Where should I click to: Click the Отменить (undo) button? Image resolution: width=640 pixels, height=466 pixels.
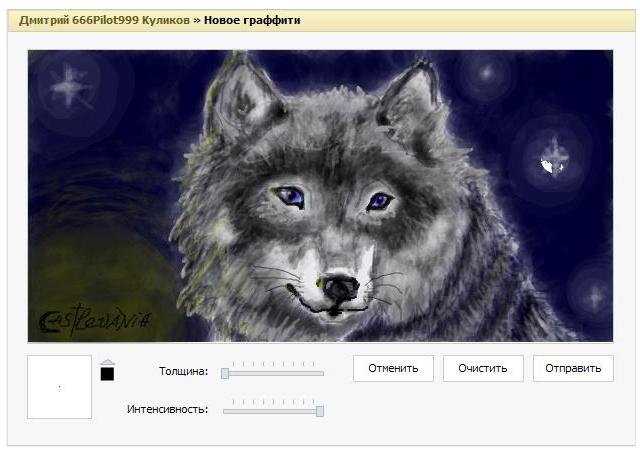pos(392,368)
